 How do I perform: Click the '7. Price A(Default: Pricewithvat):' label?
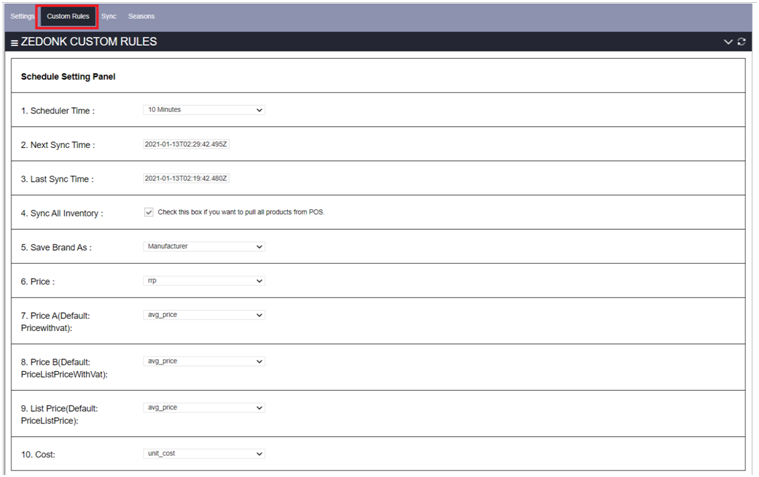55,322
